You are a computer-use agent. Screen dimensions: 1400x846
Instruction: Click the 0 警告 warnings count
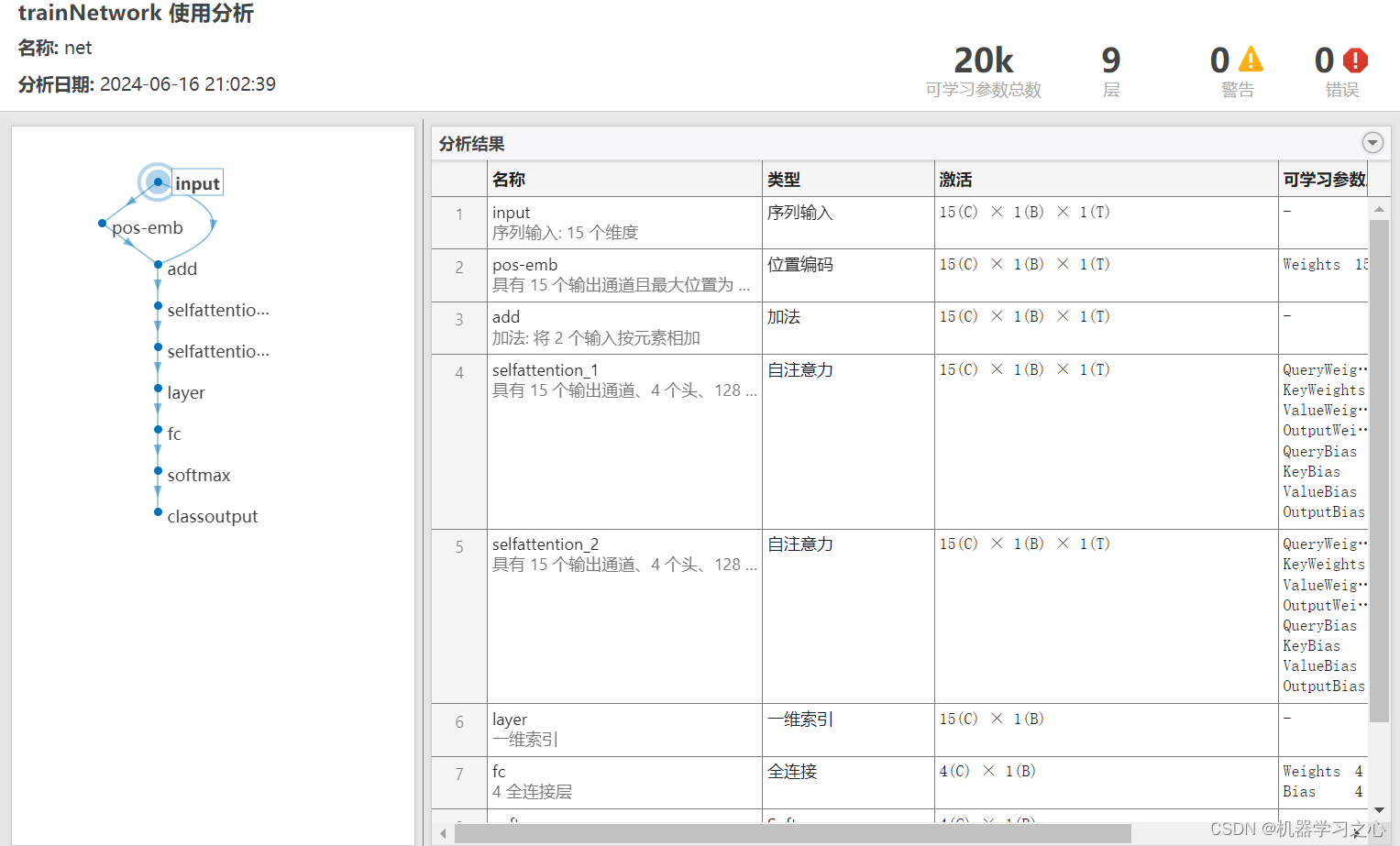coord(1237,71)
